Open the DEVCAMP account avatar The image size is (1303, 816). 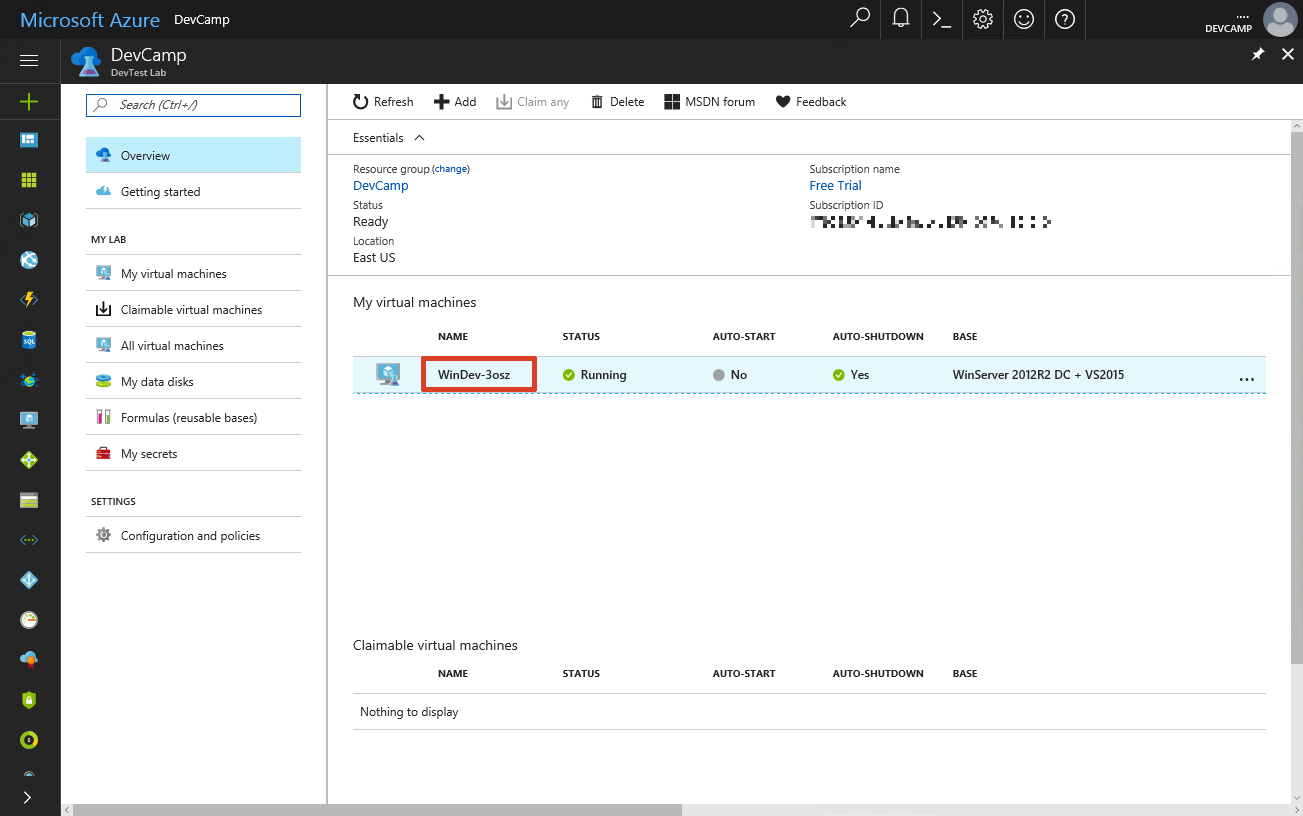pyautogui.click(x=1279, y=19)
